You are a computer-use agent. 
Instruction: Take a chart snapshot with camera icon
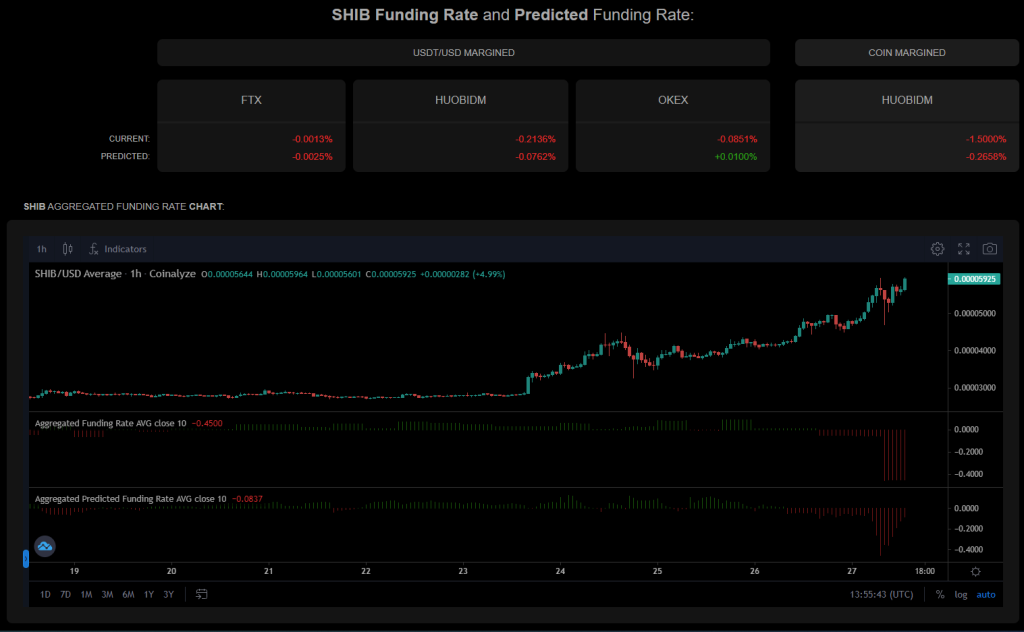(989, 249)
